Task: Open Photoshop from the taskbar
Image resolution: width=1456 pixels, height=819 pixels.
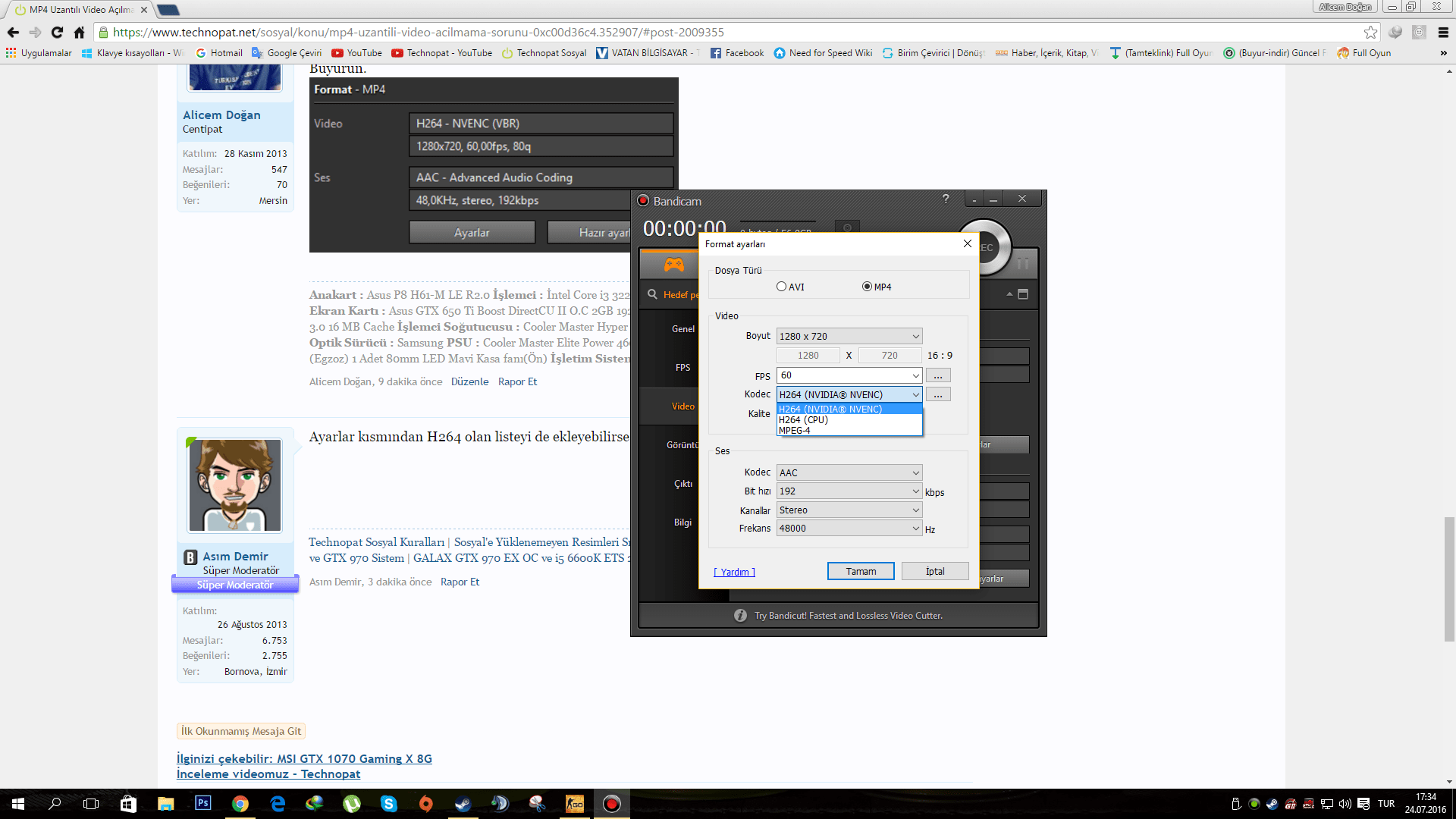Action: coord(202,803)
